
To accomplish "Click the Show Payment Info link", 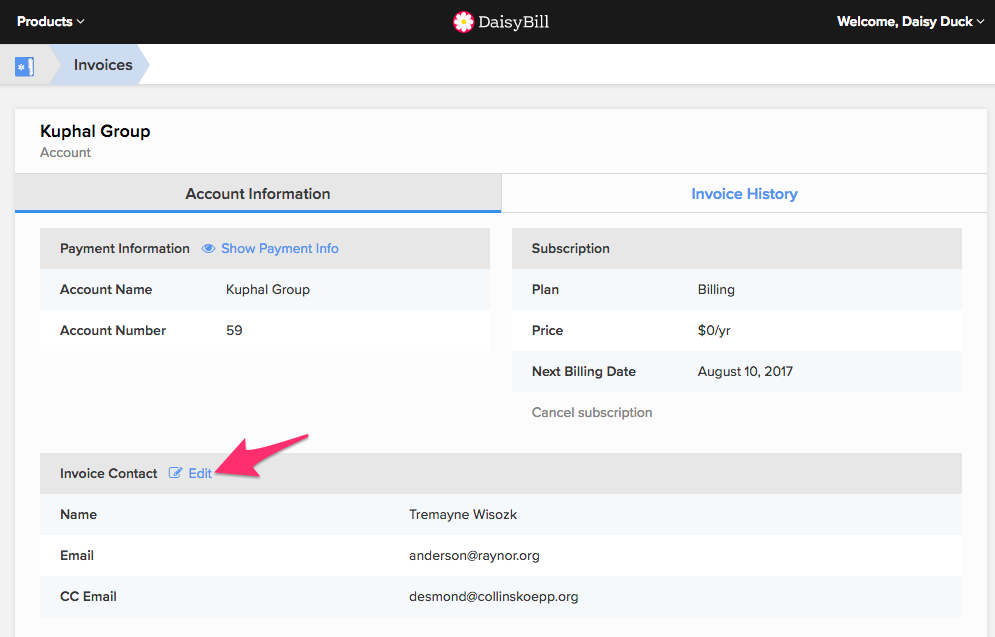I will coord(279,249).
